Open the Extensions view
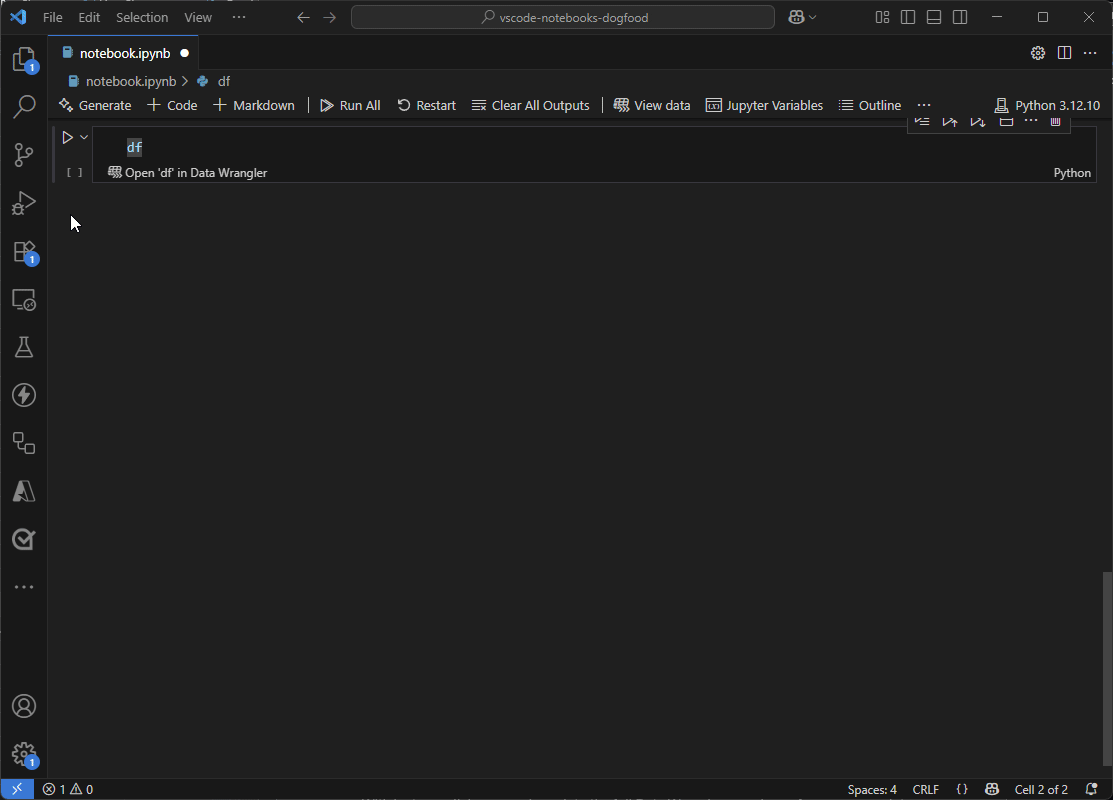The image size is (1113, 800). 24,252
